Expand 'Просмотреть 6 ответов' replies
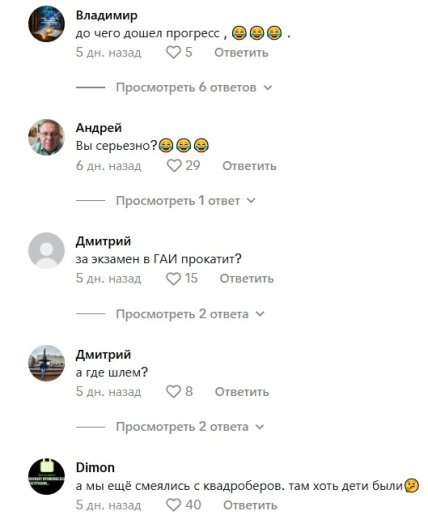The width and height of the screenshot is (428, 528). click(194, 88)
